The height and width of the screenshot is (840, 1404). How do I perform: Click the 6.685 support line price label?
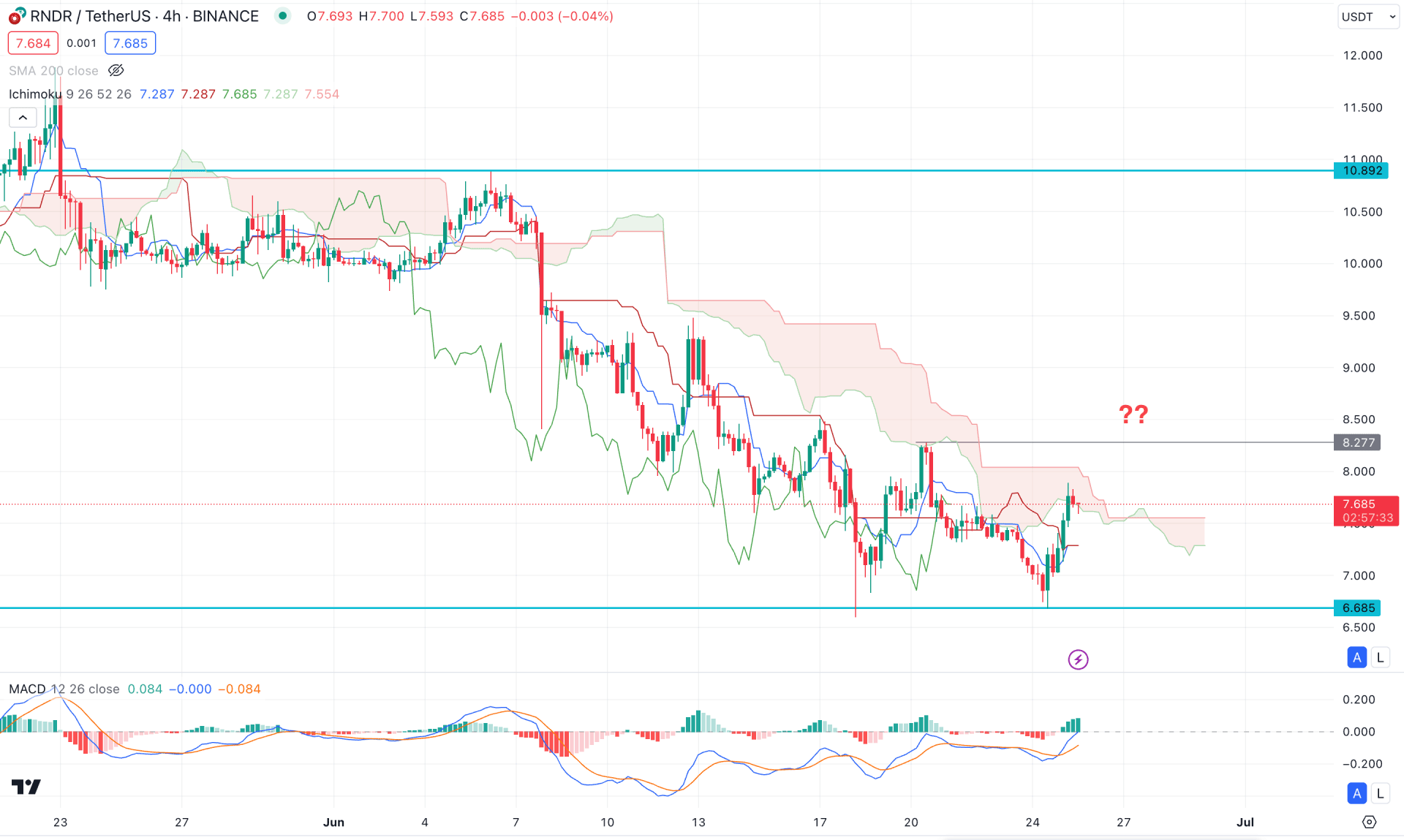[1358, 608]
